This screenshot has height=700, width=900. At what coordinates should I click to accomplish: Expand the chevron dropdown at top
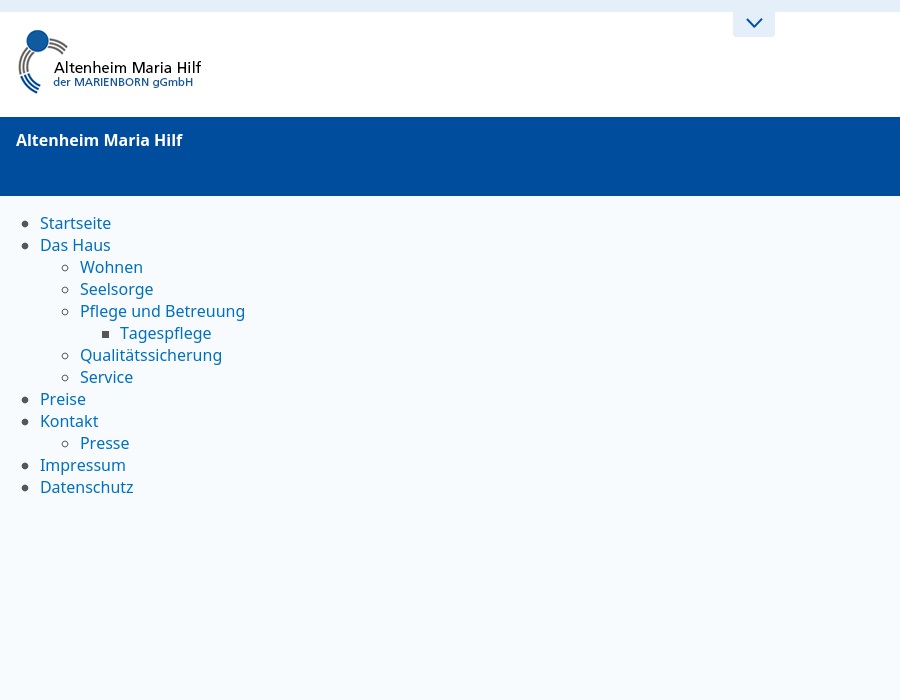[x=754, y=23]
